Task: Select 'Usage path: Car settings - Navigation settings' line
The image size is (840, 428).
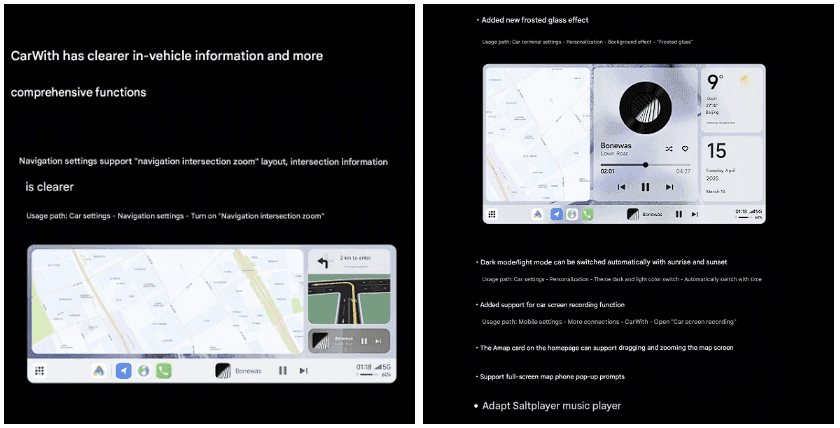Action: [175, 216]
